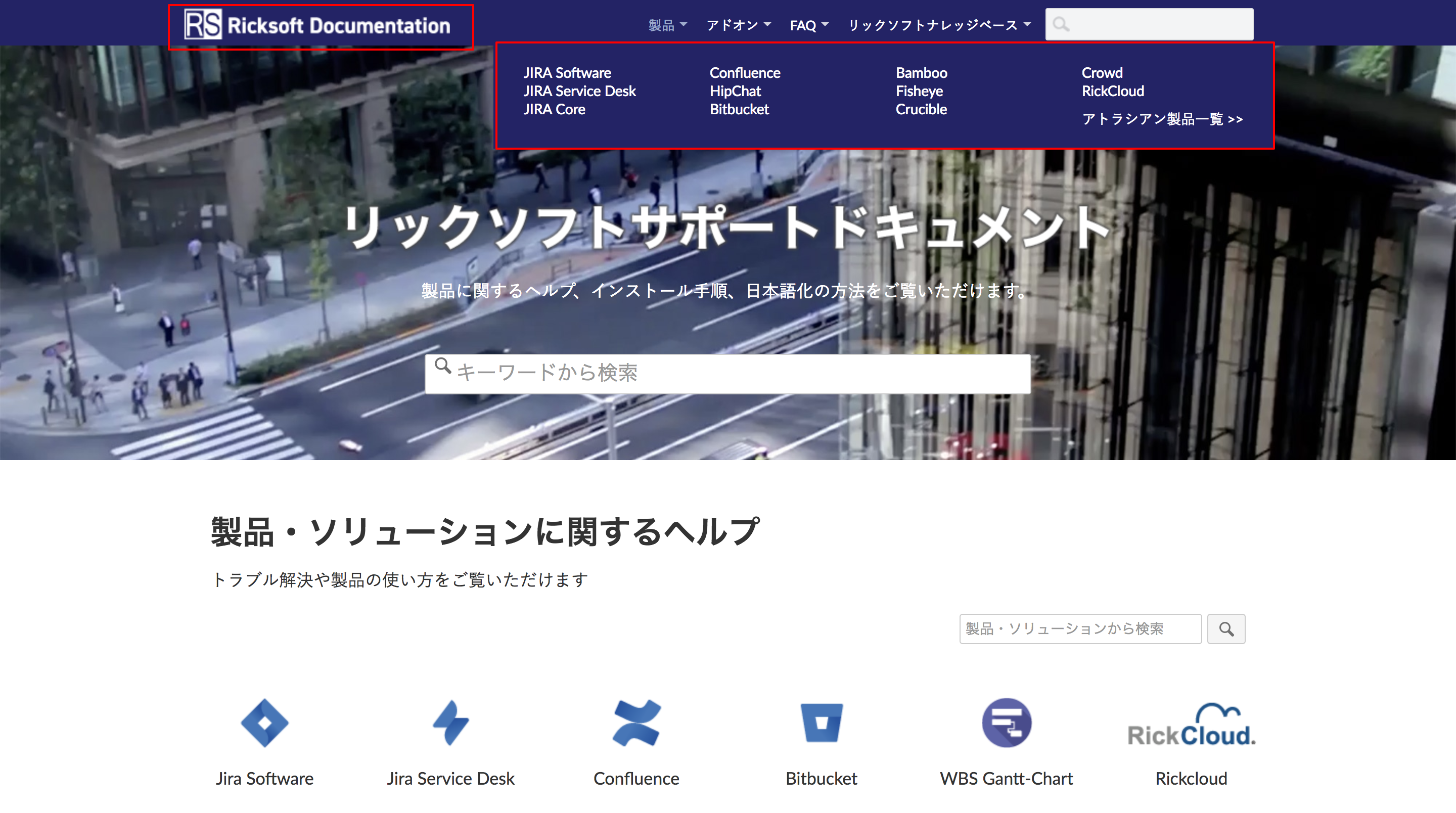Select JIRA Software in the products menu
The height and width of the screenshot is (813, 1456).
coord(567,73)
